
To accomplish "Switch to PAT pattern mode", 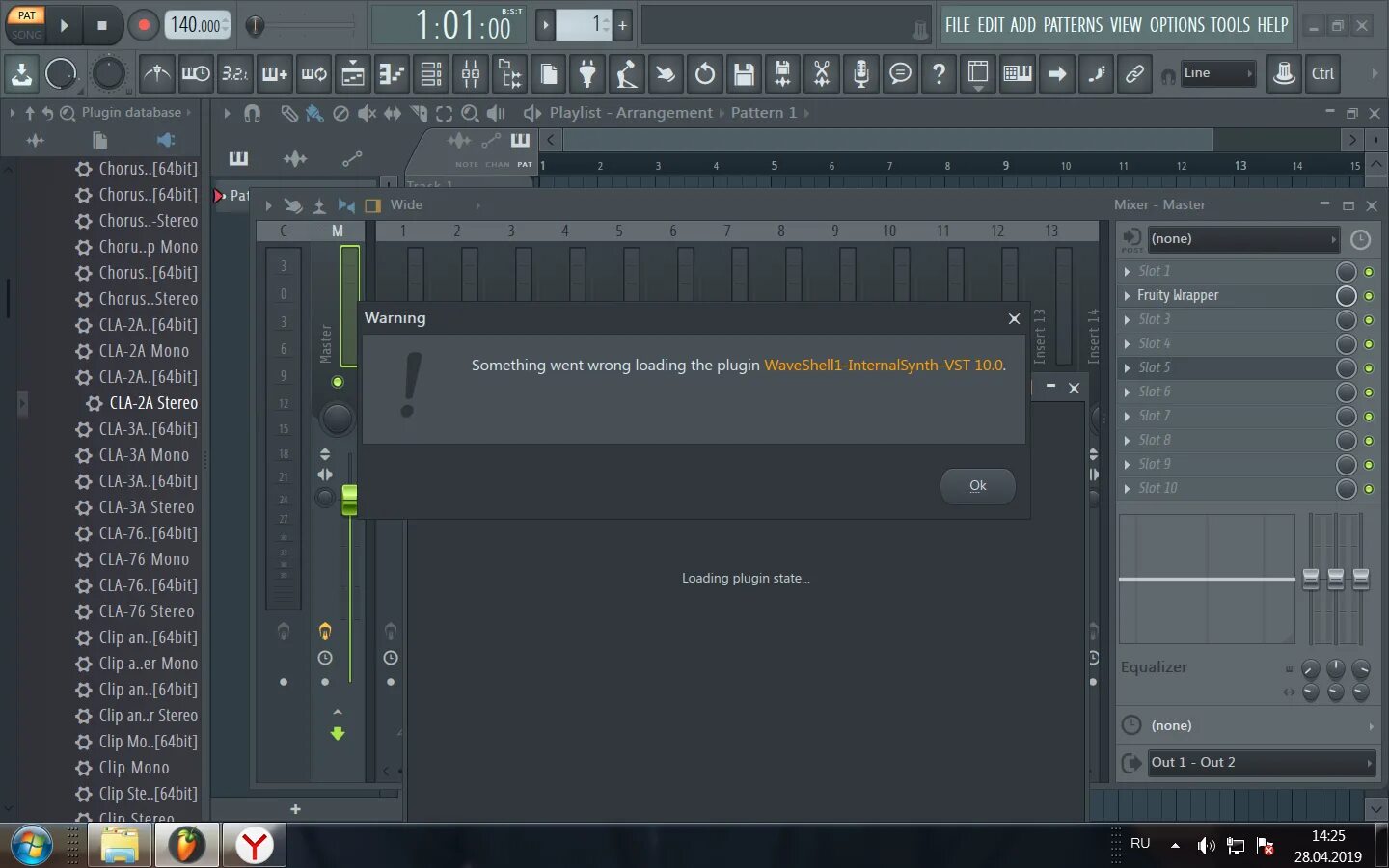I will click(26, 15).
